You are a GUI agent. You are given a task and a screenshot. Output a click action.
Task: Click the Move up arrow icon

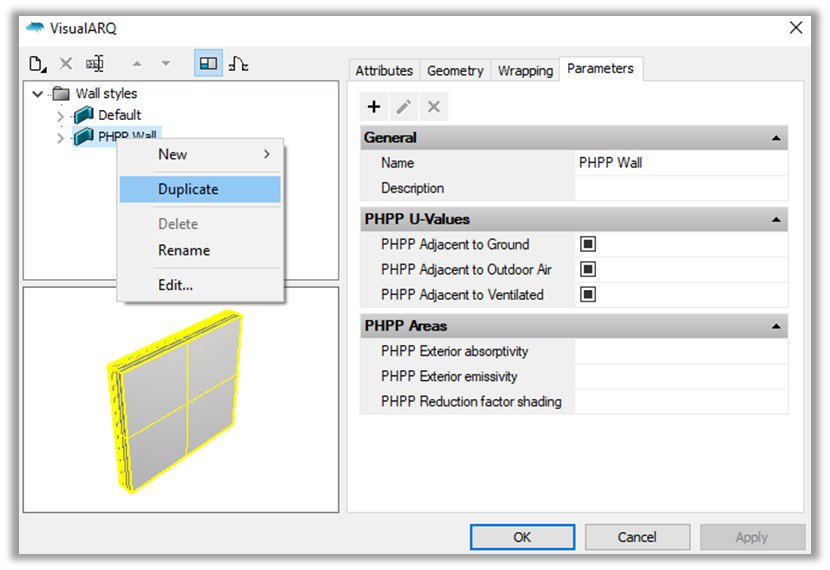coord(137,64)
